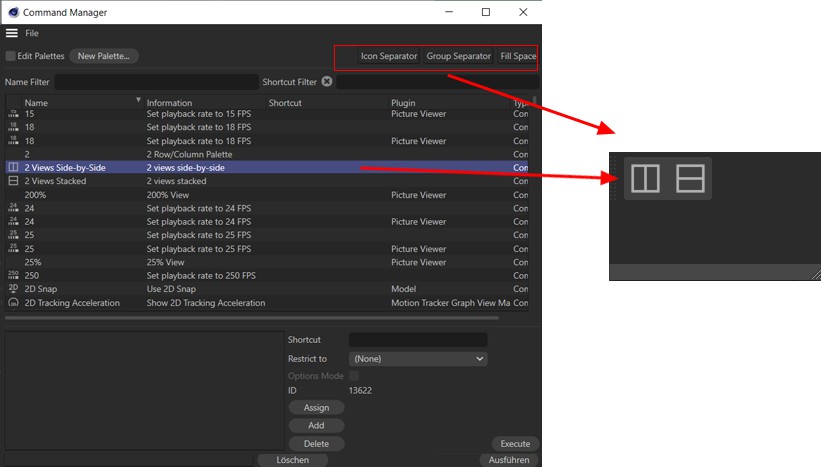Open the File menu
Viewport: 821px width, 467px height.
(x=32, y=33)
